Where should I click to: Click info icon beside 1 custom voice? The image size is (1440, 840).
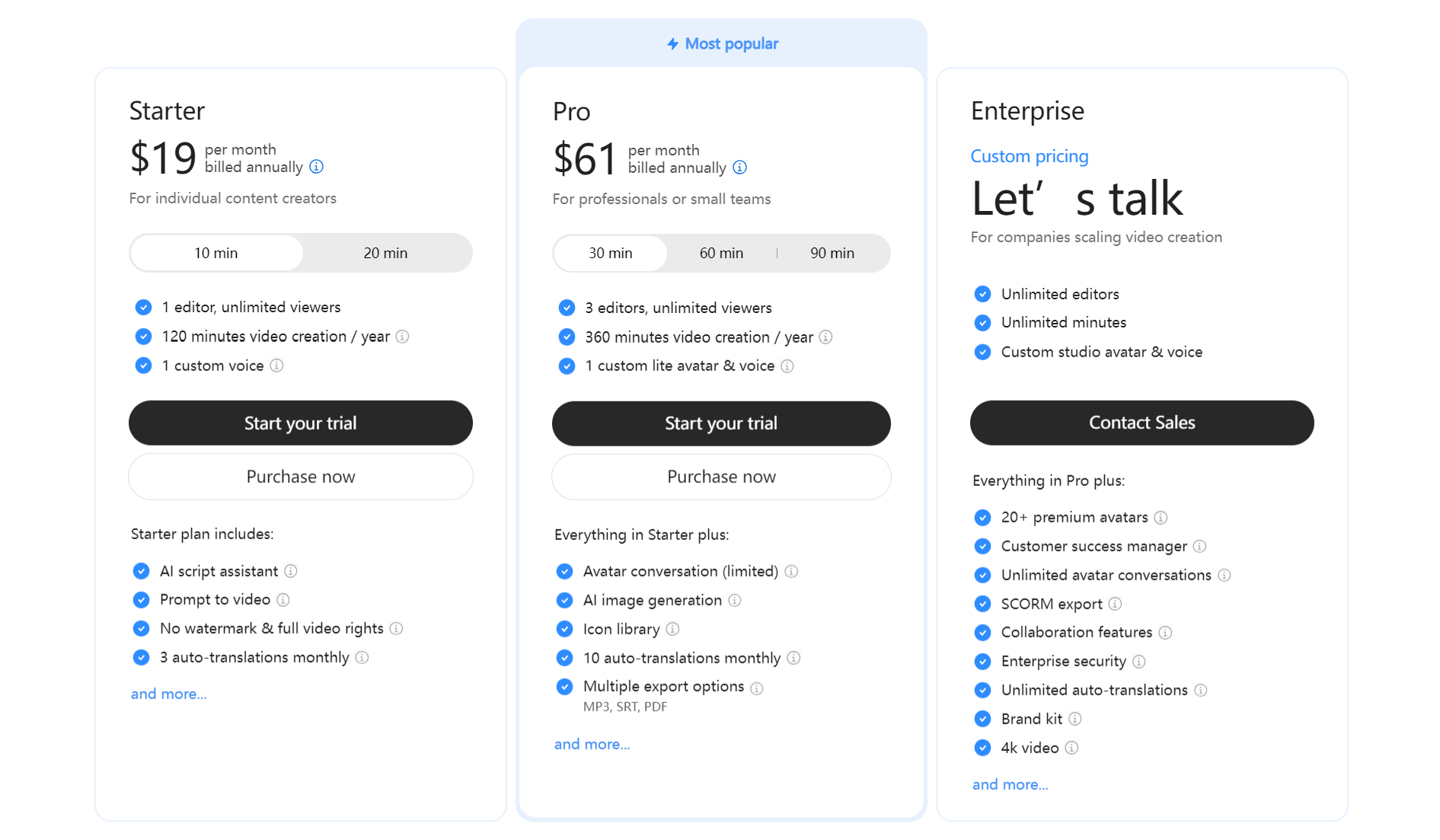[x=277, y=366]
